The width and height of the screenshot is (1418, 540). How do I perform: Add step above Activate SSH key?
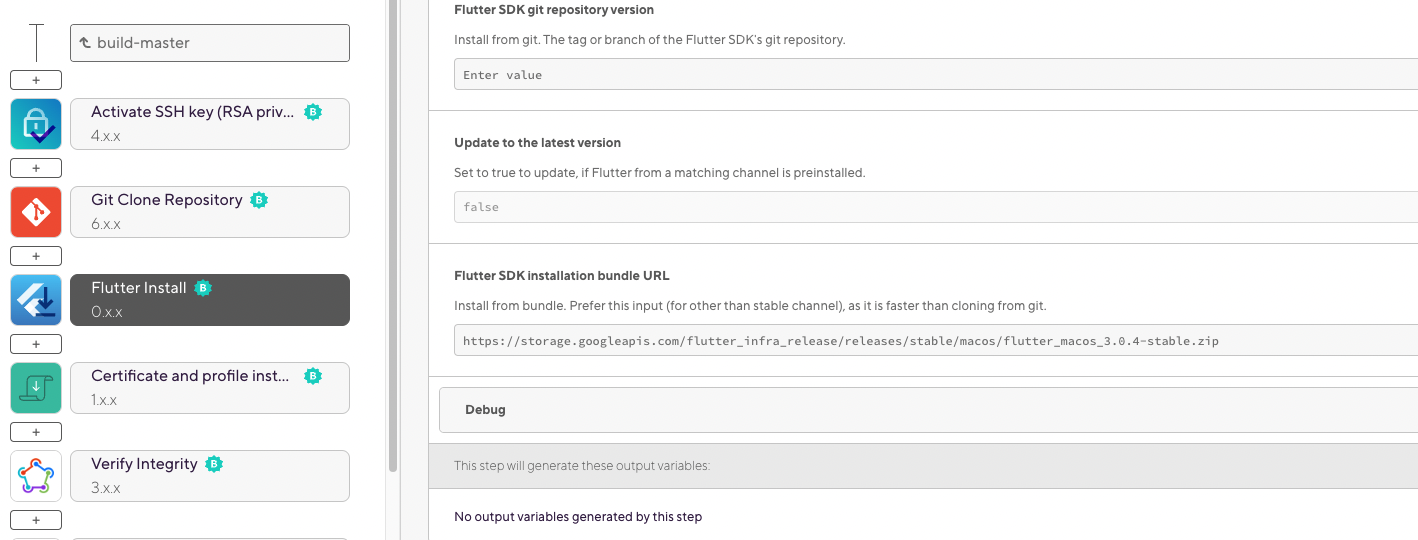click(36, 80)
